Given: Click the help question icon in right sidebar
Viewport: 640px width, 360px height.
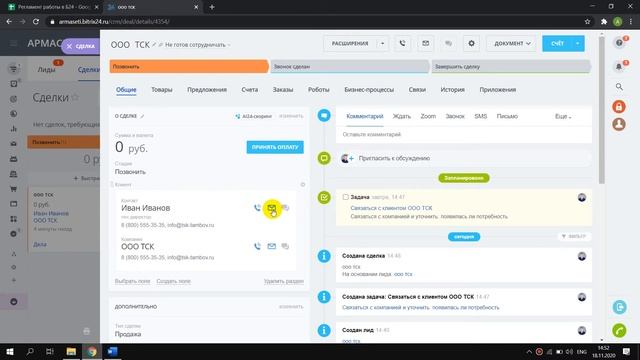Looking at the screenshot, I should pos(619,43).
